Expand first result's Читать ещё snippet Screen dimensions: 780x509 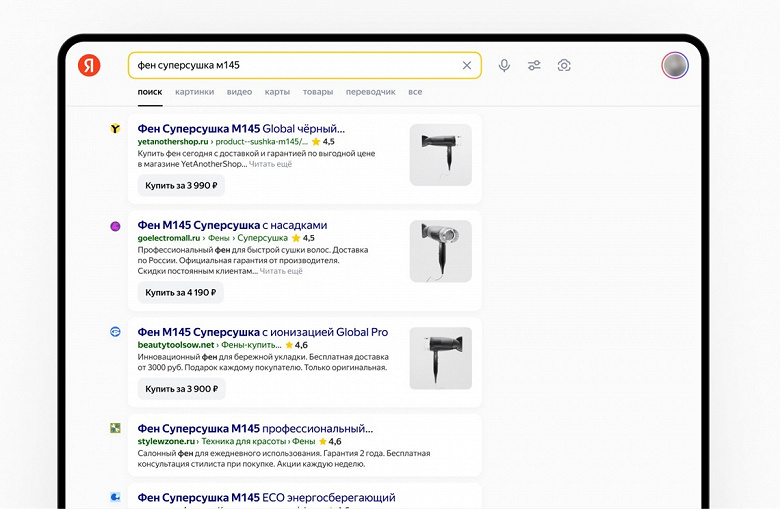click(270, 164)
